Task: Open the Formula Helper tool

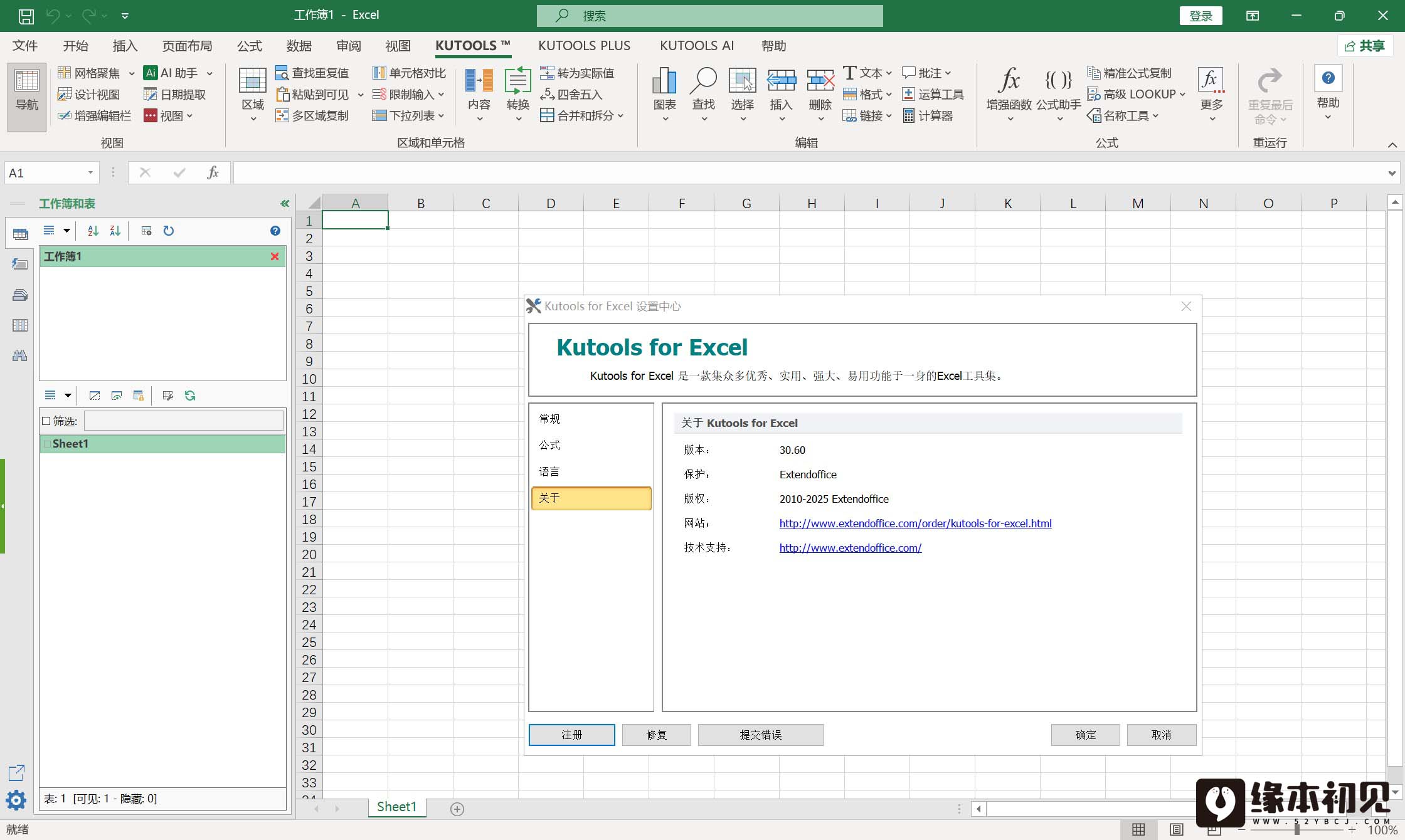Action: click(1058, 94)
